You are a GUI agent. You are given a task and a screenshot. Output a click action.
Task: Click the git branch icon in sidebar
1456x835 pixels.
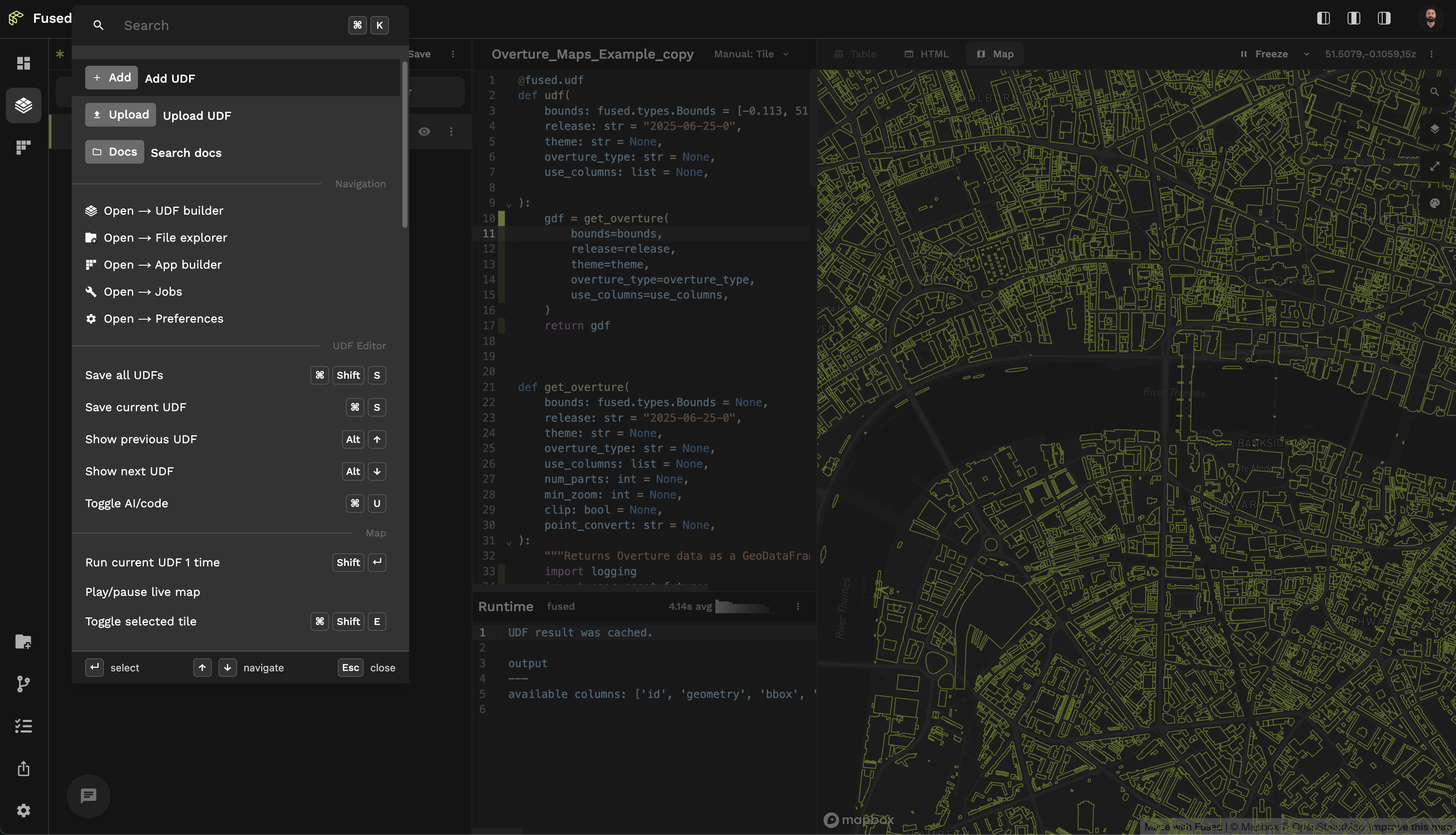click(24, 684)
